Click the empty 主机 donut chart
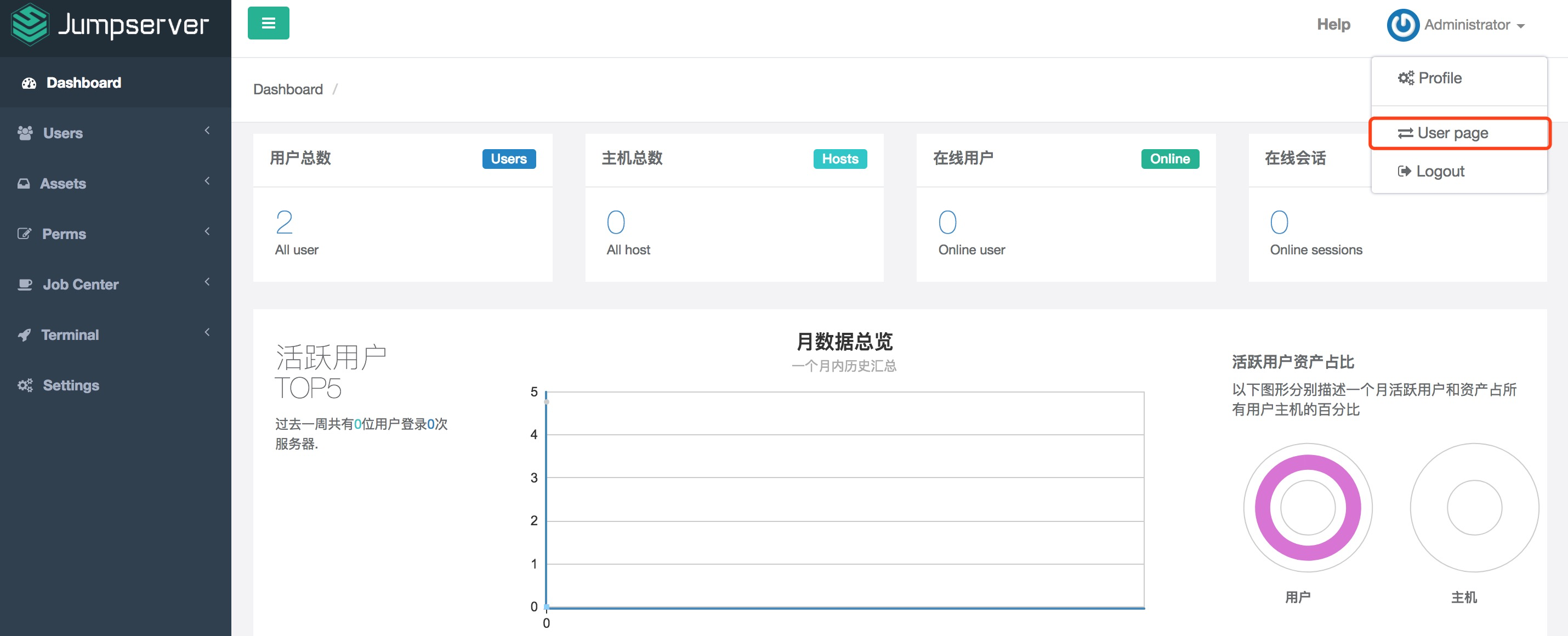The image size is (1568, 636). [1474, 508]
